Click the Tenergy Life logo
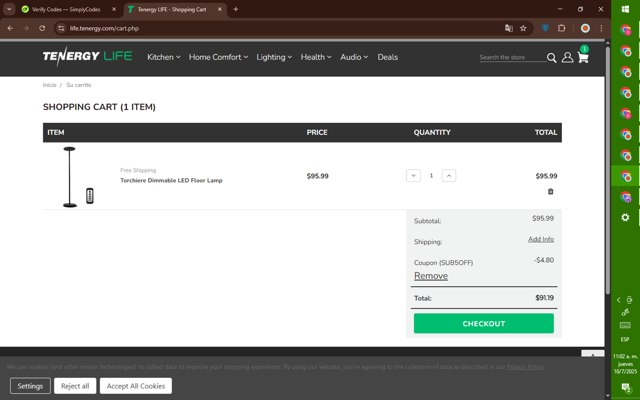The image size is (640, 400). click(x=87, y=56)
